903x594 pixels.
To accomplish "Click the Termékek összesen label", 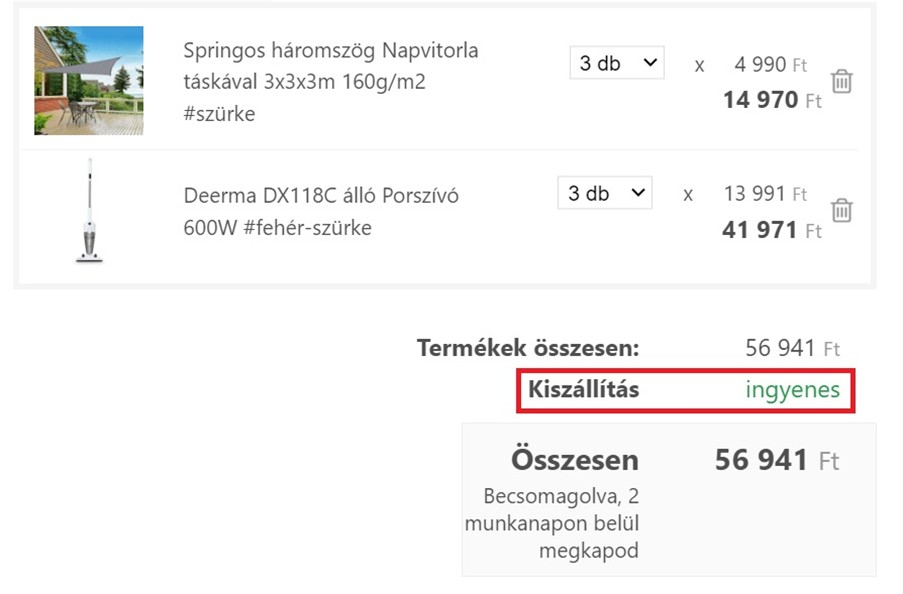I will pos(528,348).
